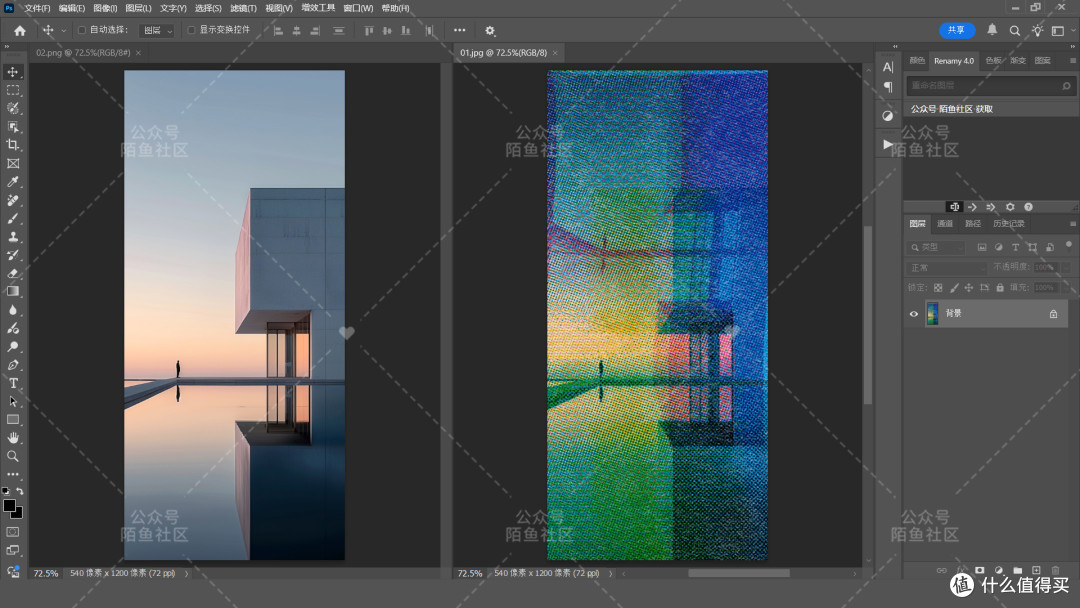Open the search magnifier in top bar
Image resolution: width=1080 pixels, height=608 pixels.
coord(1015,30)
